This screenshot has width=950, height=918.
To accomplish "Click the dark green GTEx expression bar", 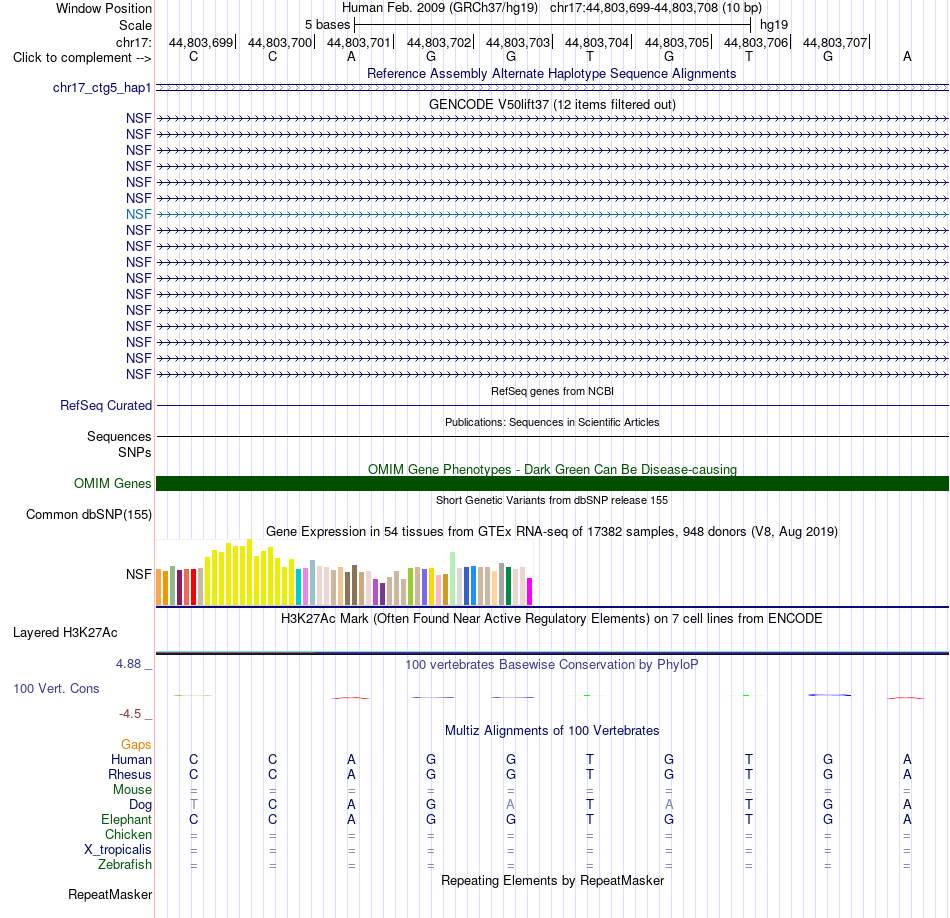I will [x=508, y=586].
